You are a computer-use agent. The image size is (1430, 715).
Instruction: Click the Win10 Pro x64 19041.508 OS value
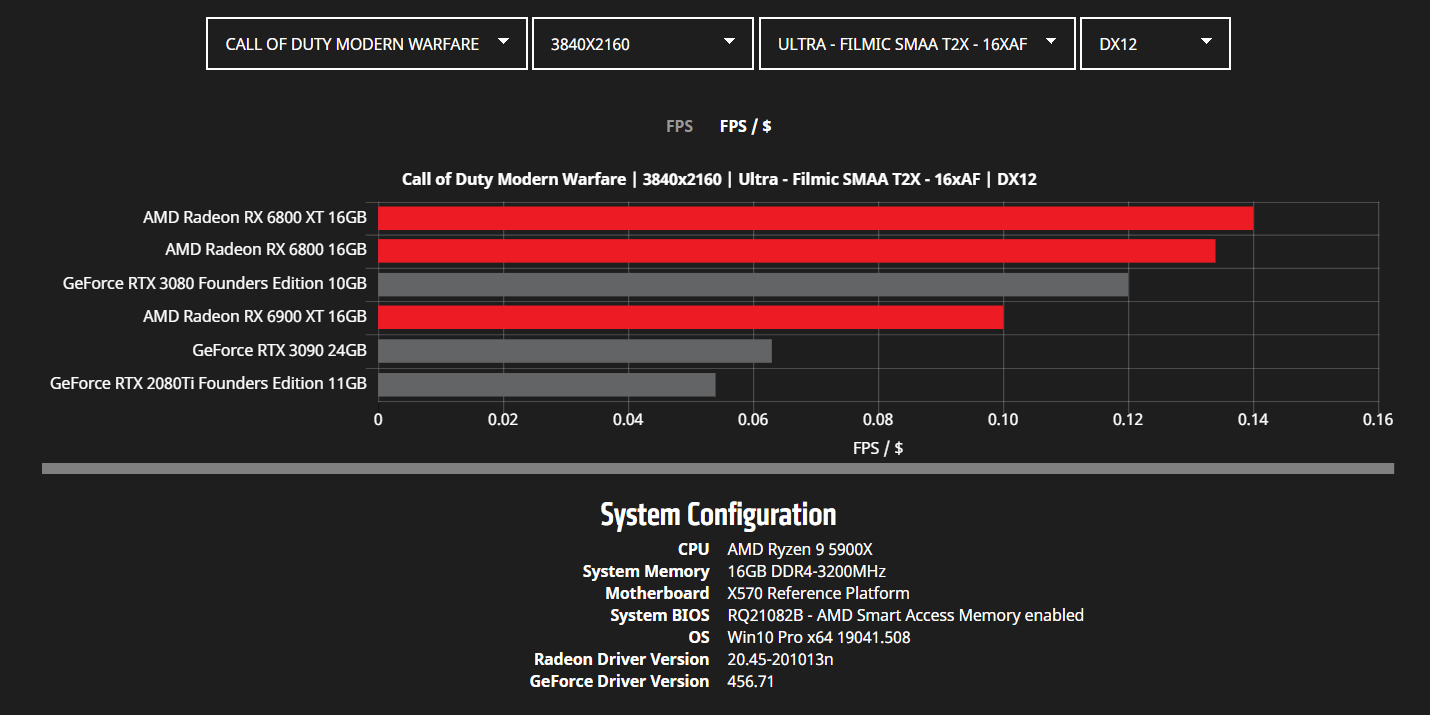[819, 637]
